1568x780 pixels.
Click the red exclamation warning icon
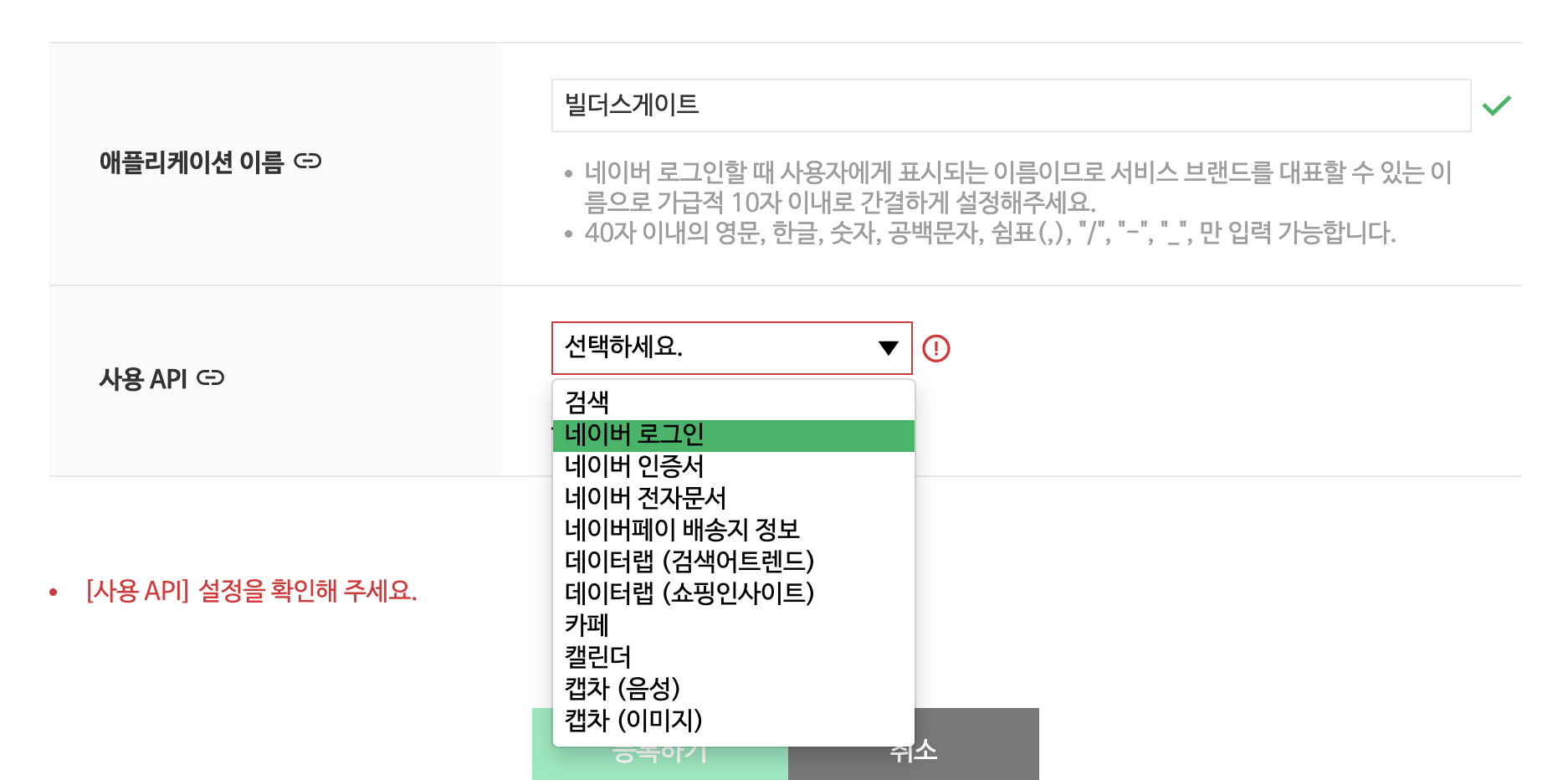[x=938, y=349]
